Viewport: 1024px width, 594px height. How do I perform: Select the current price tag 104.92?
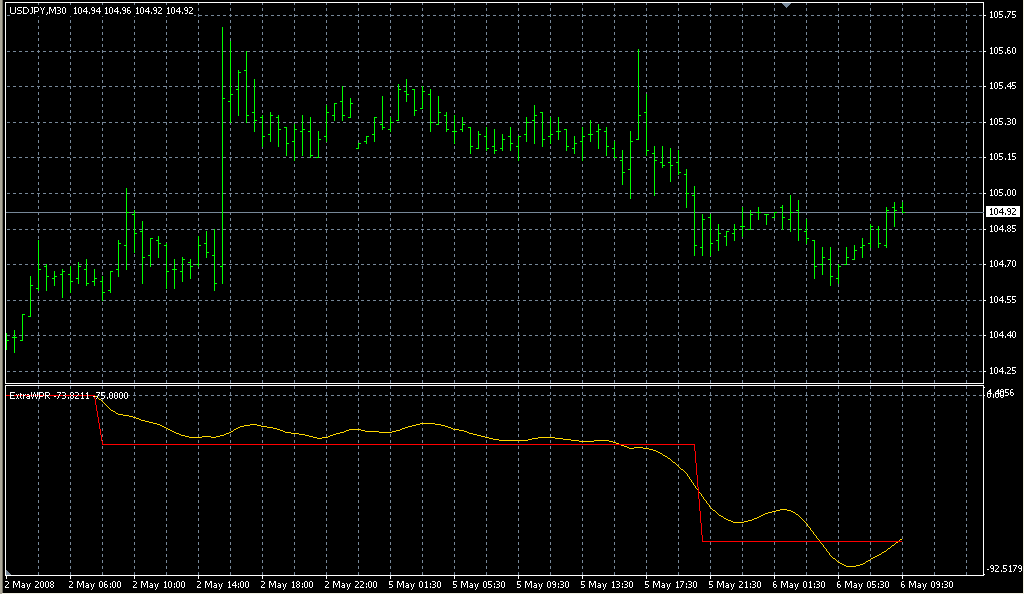(x=1002, y=212)
